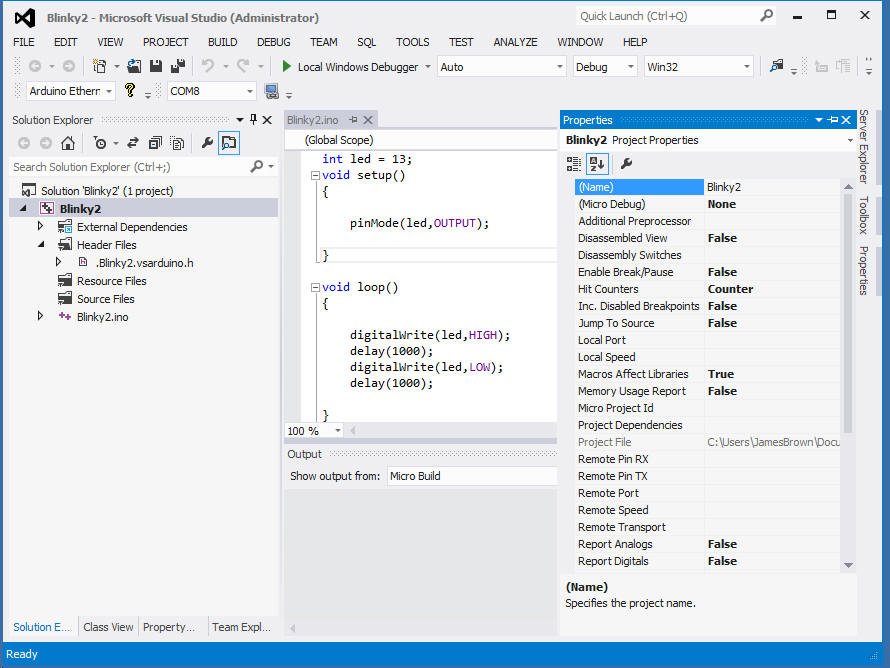Image resolution: width=890 pixels, height=668 pixels.
Task: Collapse the Header Files tree node
Action: coord(41,245)
